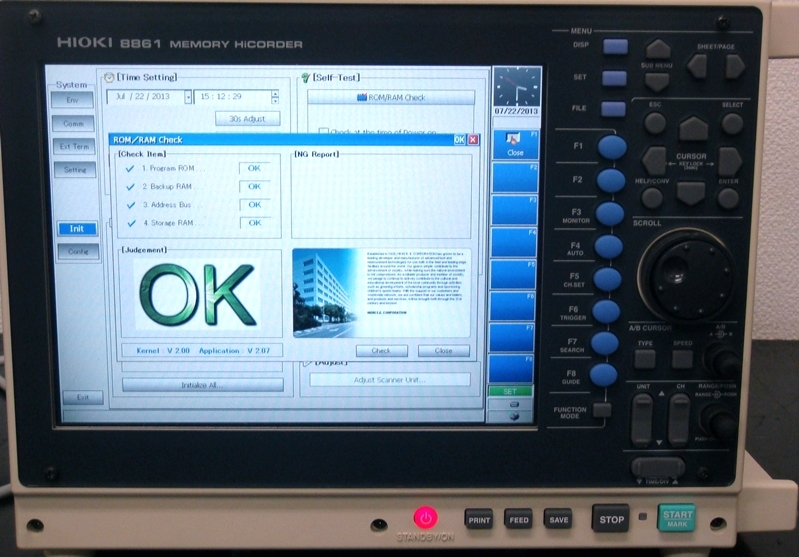
Task: Click the cursor right arrow key
Action: click(729, 162)
